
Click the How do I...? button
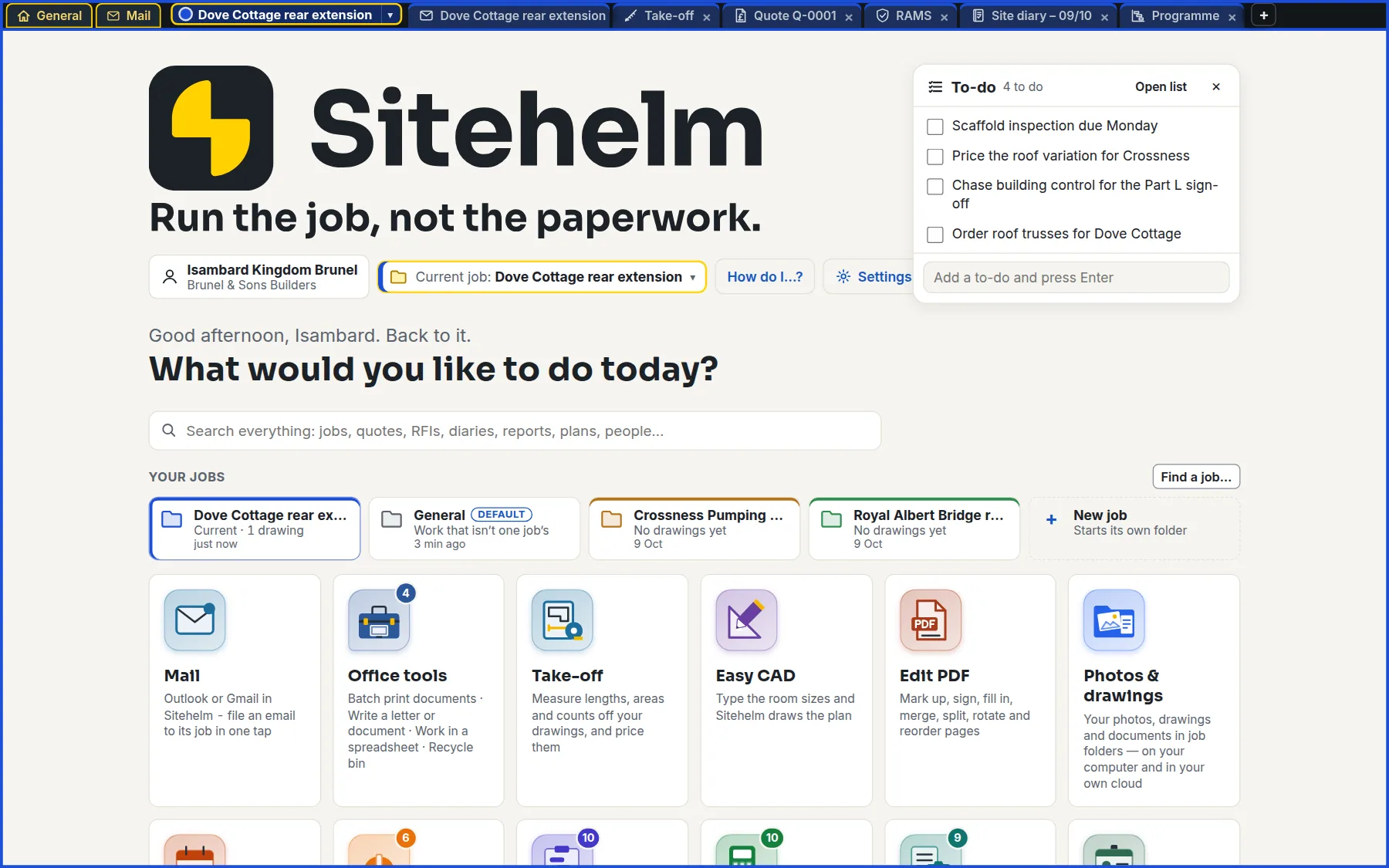click(x=765, y=276)
